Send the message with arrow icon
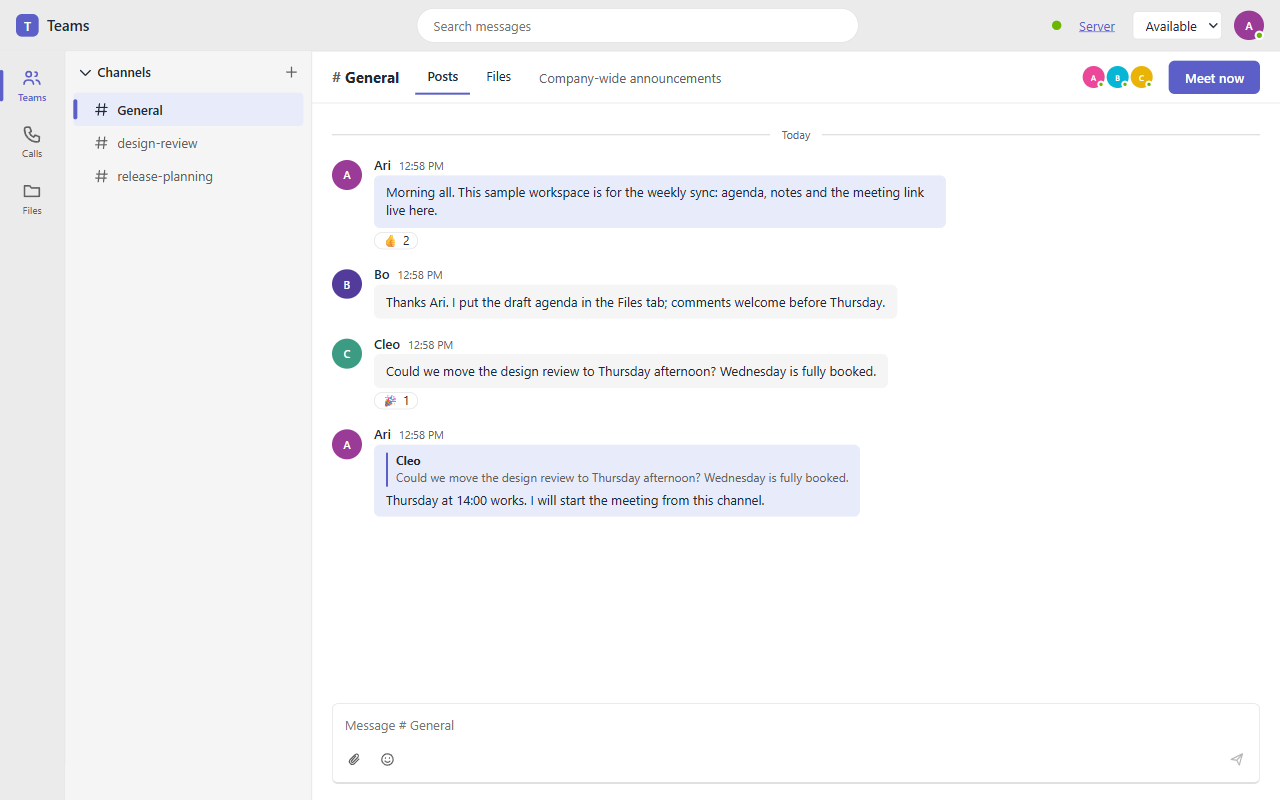The width and height of the screenshot is (1280, 800). [x=1237, y=760]
